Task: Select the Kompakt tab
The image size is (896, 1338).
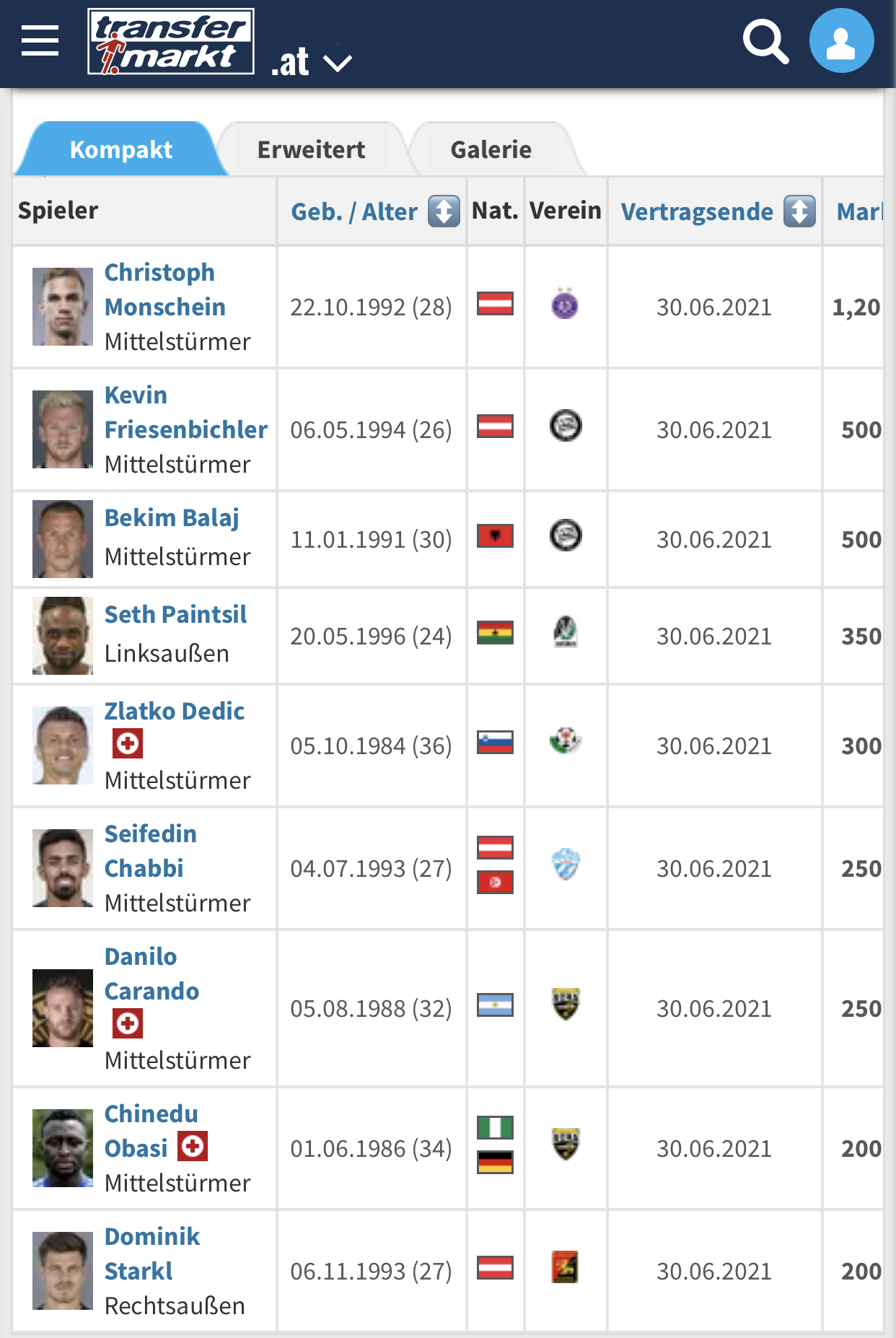Action: point(121,149)
